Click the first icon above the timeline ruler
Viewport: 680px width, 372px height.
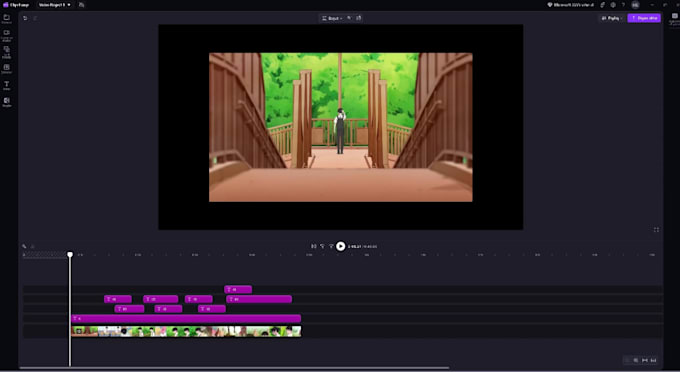24,246
